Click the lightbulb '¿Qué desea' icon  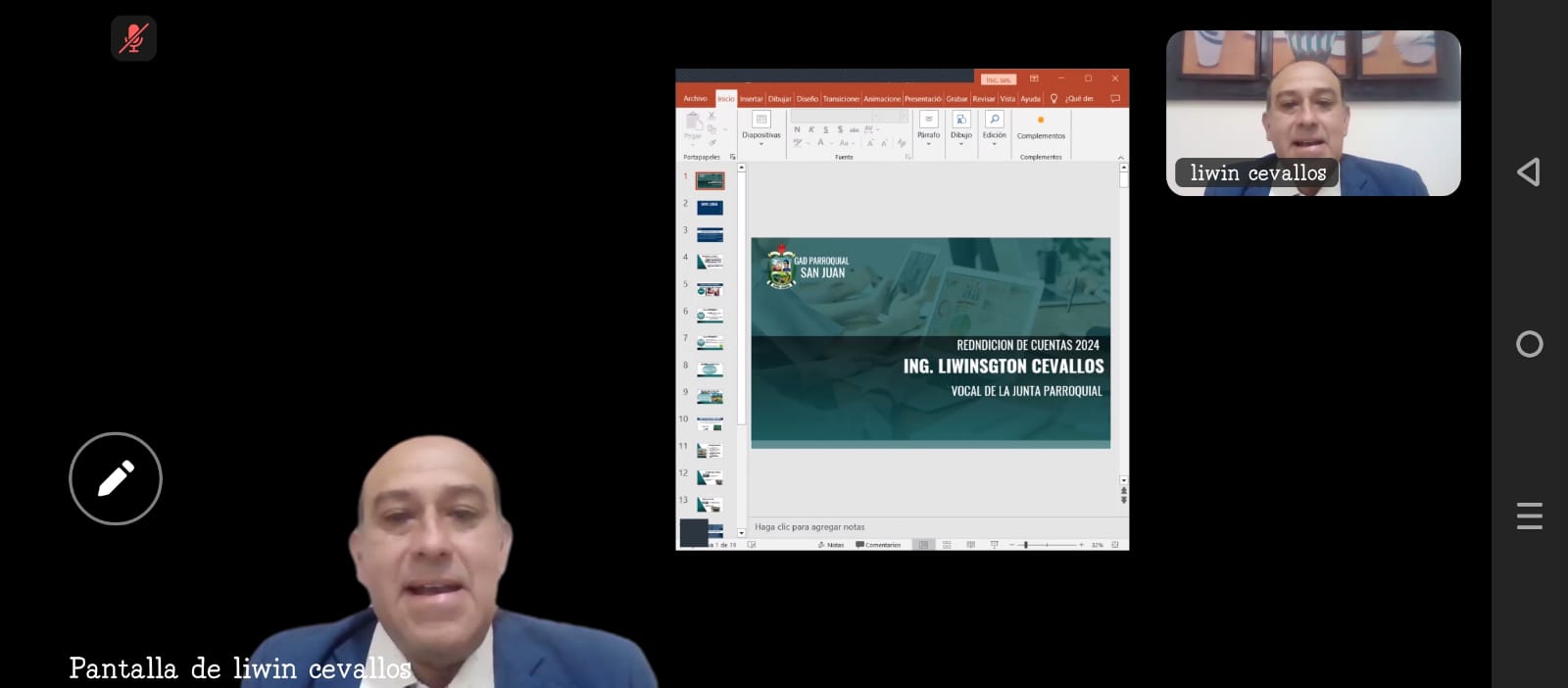(x=1053, y=99)
